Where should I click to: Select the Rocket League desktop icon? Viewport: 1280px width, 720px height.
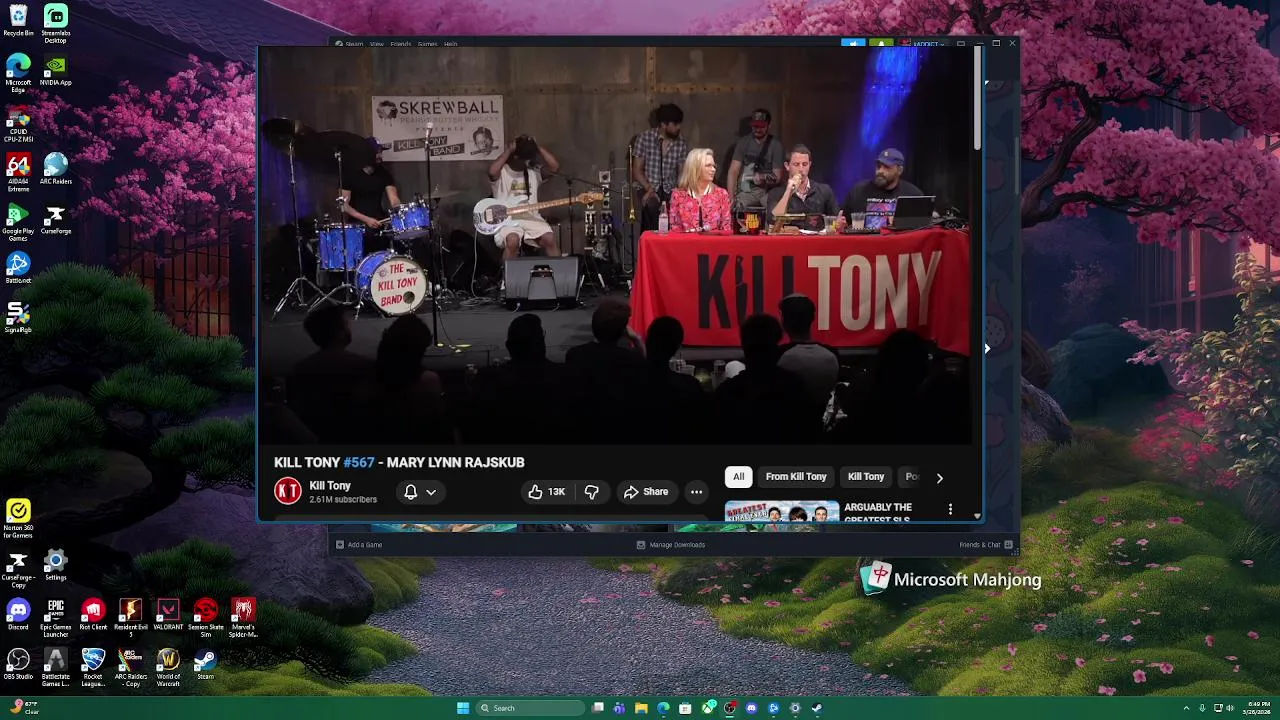tap(93, 667)
